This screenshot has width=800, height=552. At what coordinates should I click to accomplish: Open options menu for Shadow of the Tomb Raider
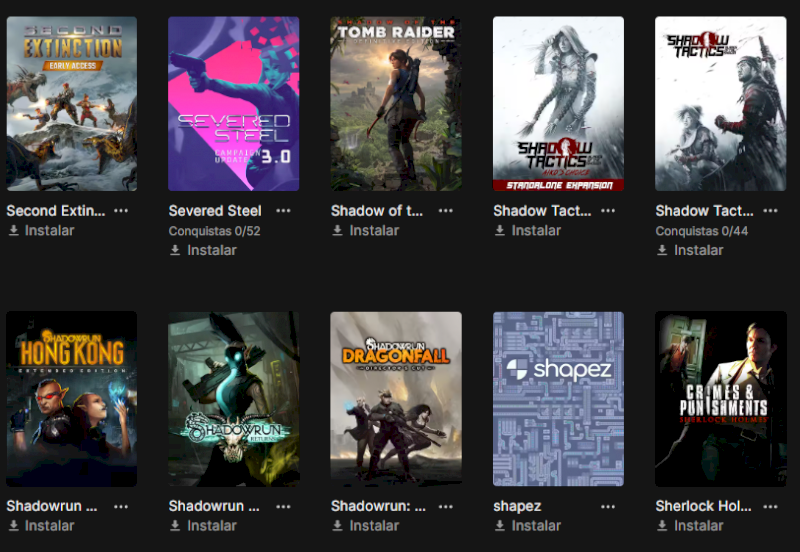click(445, 211)
